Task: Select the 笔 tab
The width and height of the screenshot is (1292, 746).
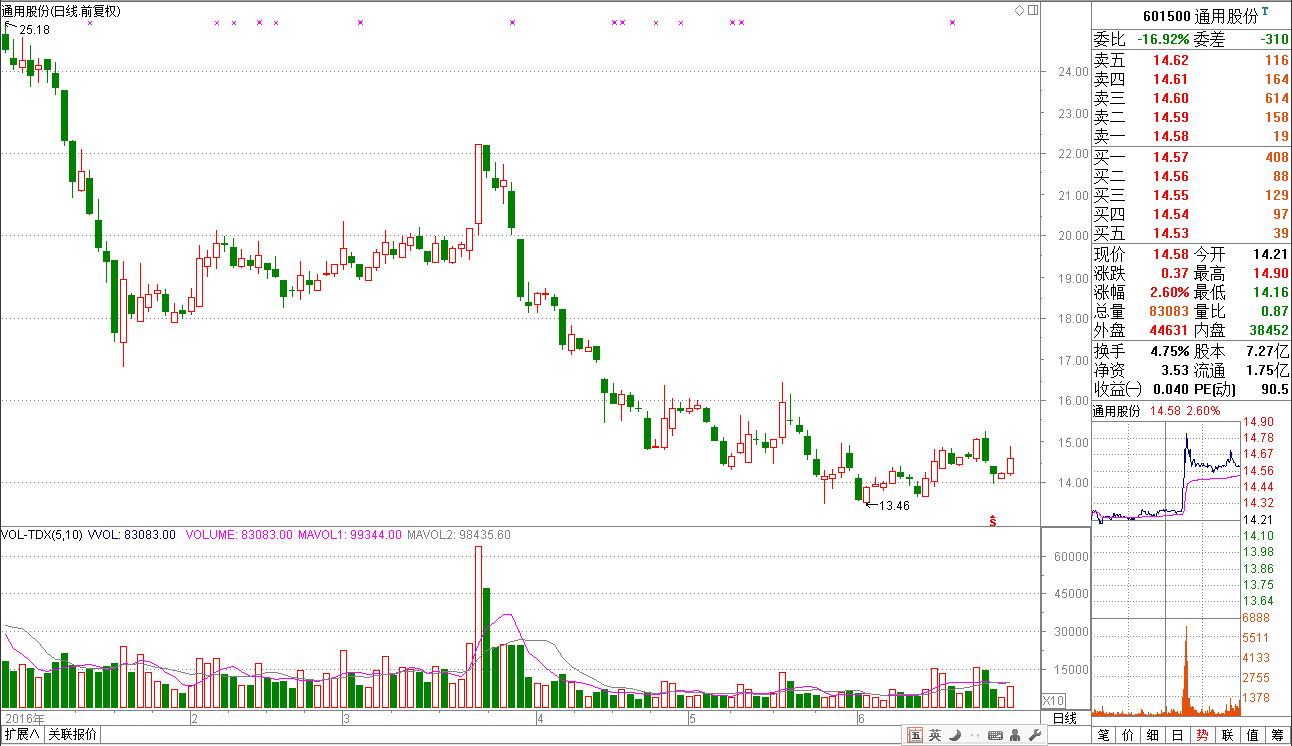Action: pos(1104,736)
